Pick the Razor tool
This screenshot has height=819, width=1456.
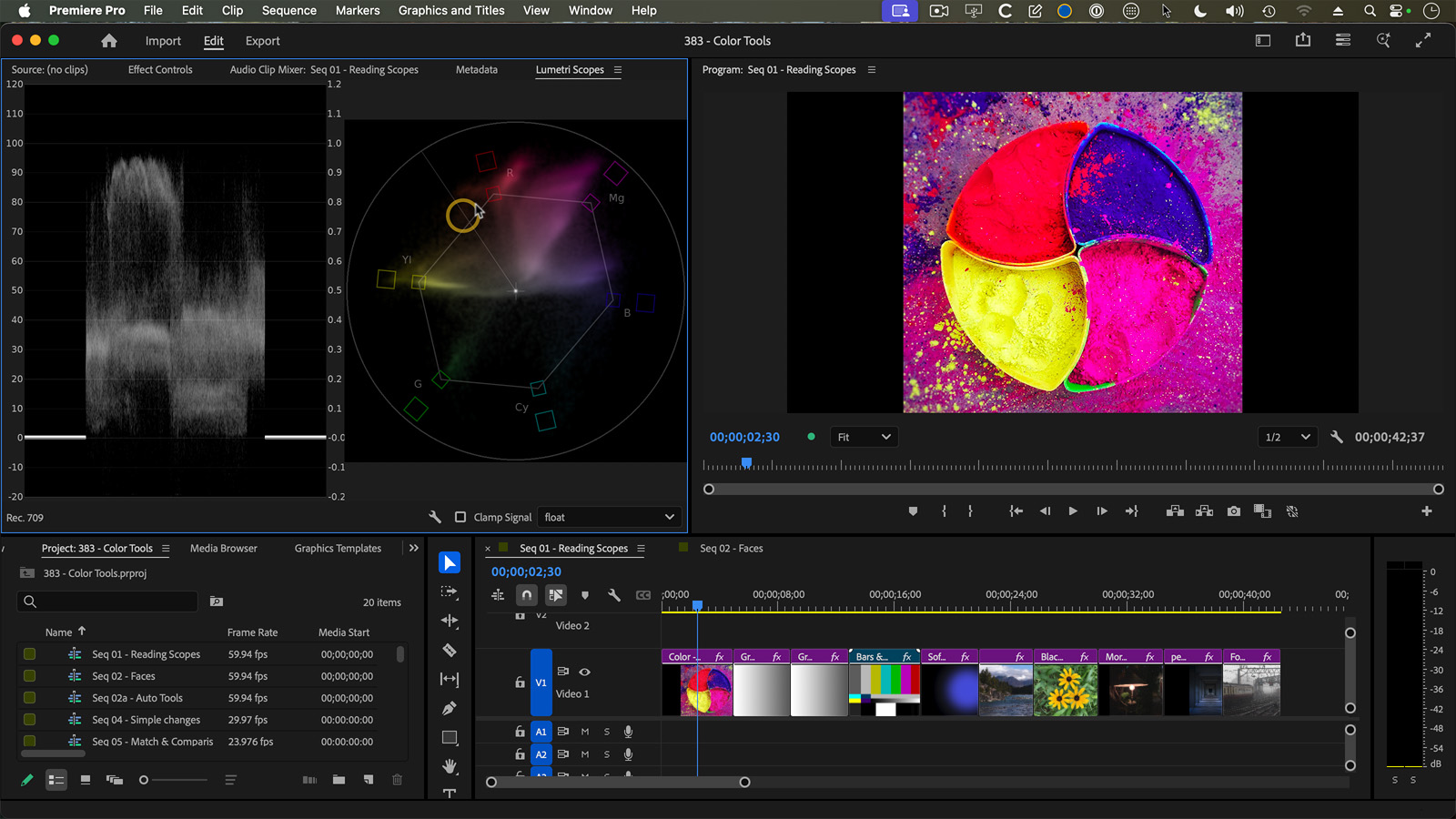click(450, 650)
